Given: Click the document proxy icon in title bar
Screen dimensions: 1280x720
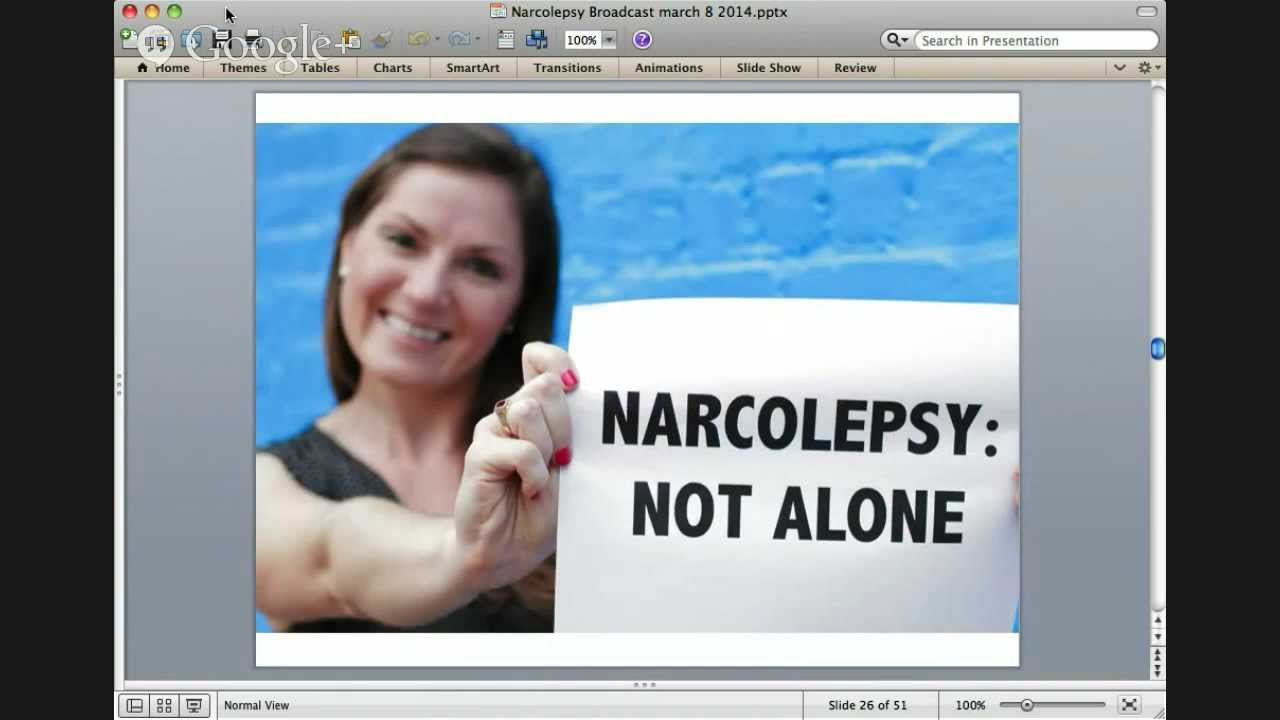Looking at the screenshot, I should pyautogui.click(x=498, y=12).
